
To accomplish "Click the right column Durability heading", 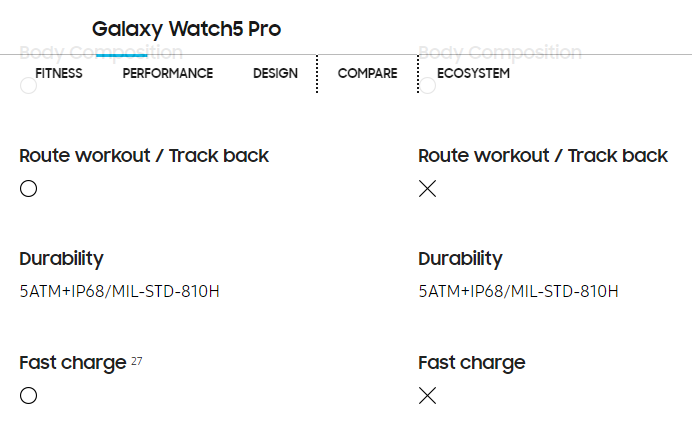I will [460, 259].
